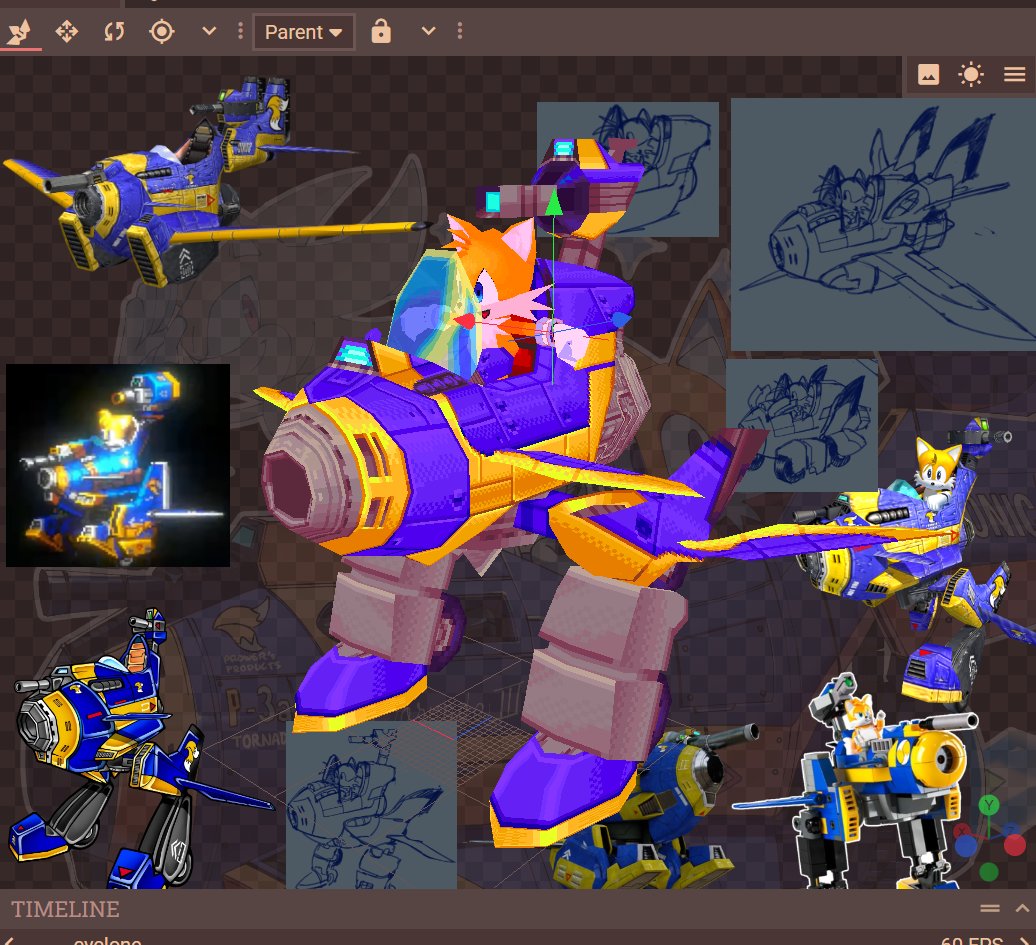Click the solid blue ball on navigation gizmo
The image size is (1036, 945).
pyautogui.click(x=966, y=845)
